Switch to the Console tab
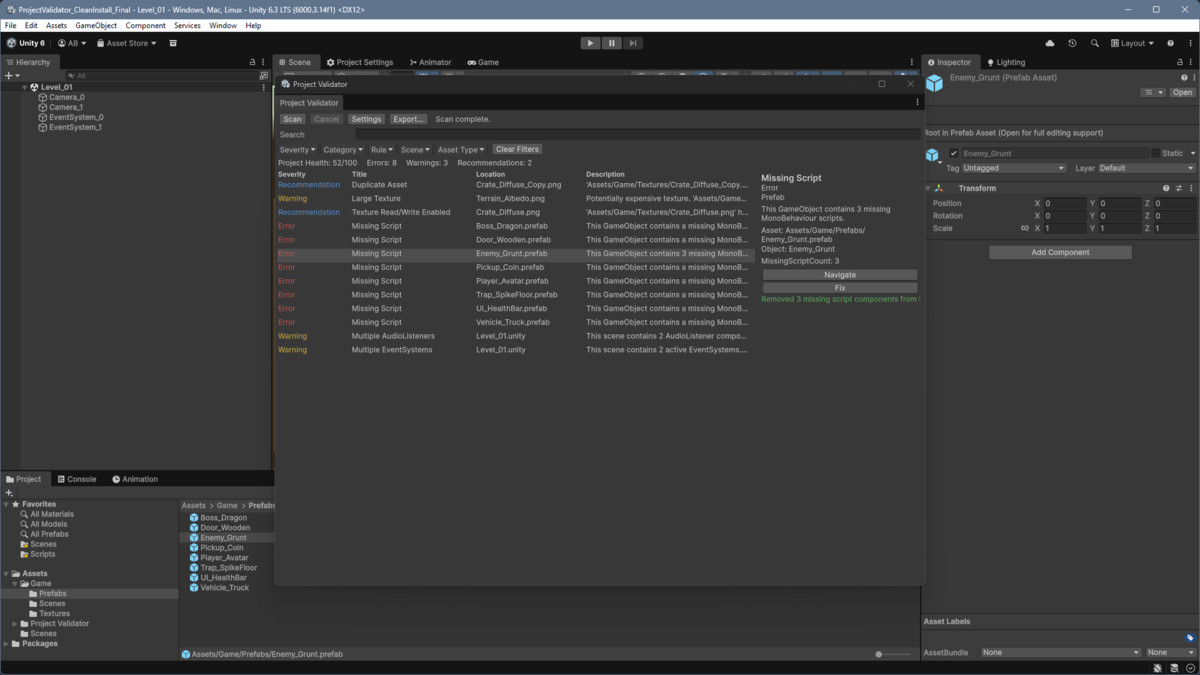This screenshot has width=1200, height=675. coord(76,479)
